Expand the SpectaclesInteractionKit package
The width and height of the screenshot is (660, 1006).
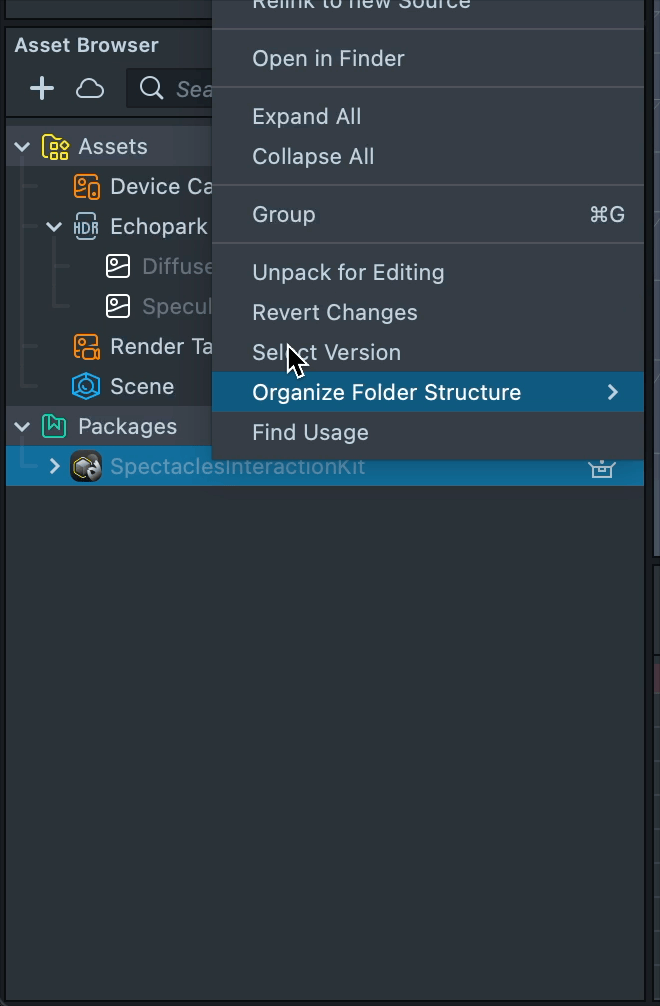[x=55, y=467]
